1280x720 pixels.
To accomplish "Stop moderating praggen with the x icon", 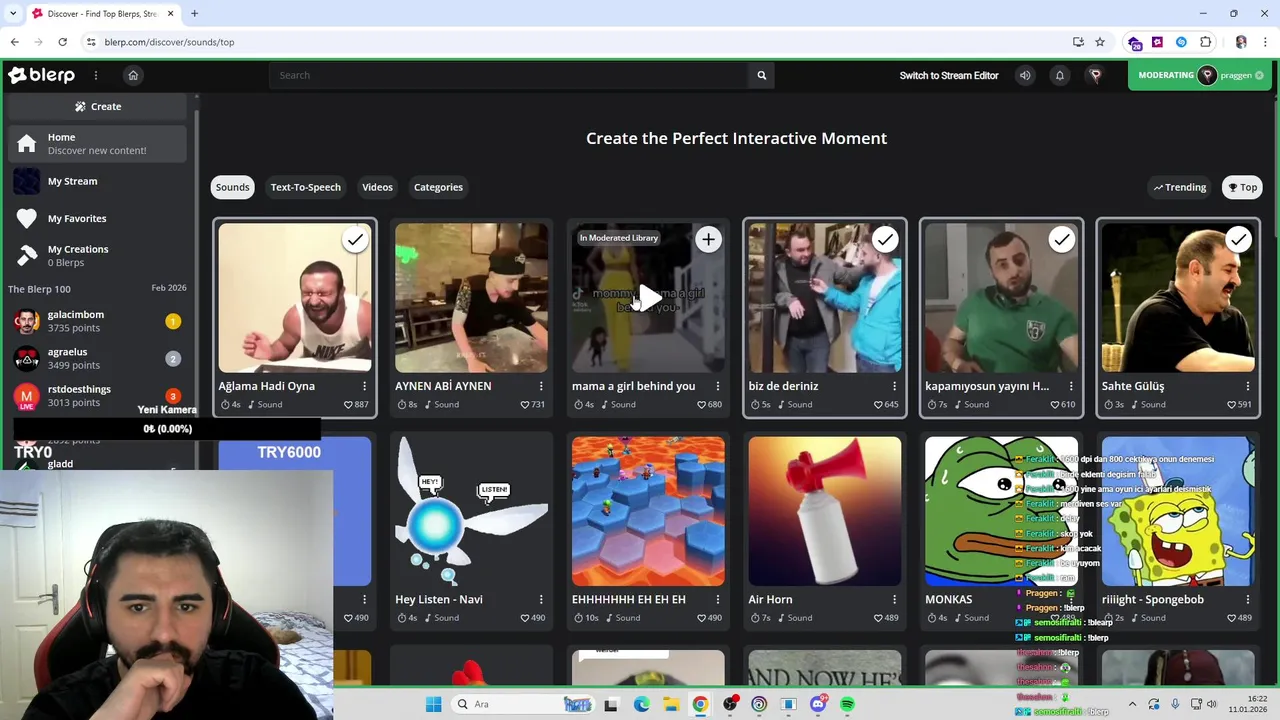I will (1259, 75).
